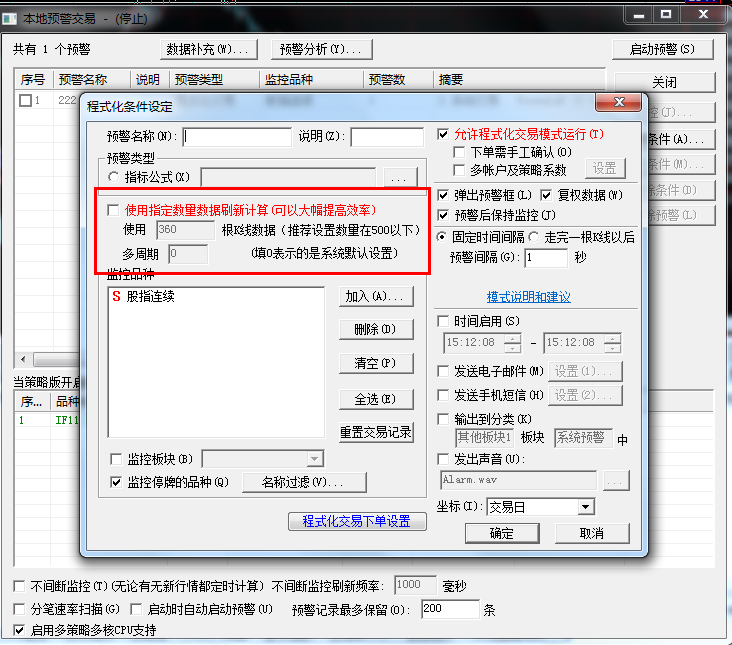Viewport: 732px width, 645px height.
Task: Toggle 复权数据 checkbox
Action: click(546, 195)
